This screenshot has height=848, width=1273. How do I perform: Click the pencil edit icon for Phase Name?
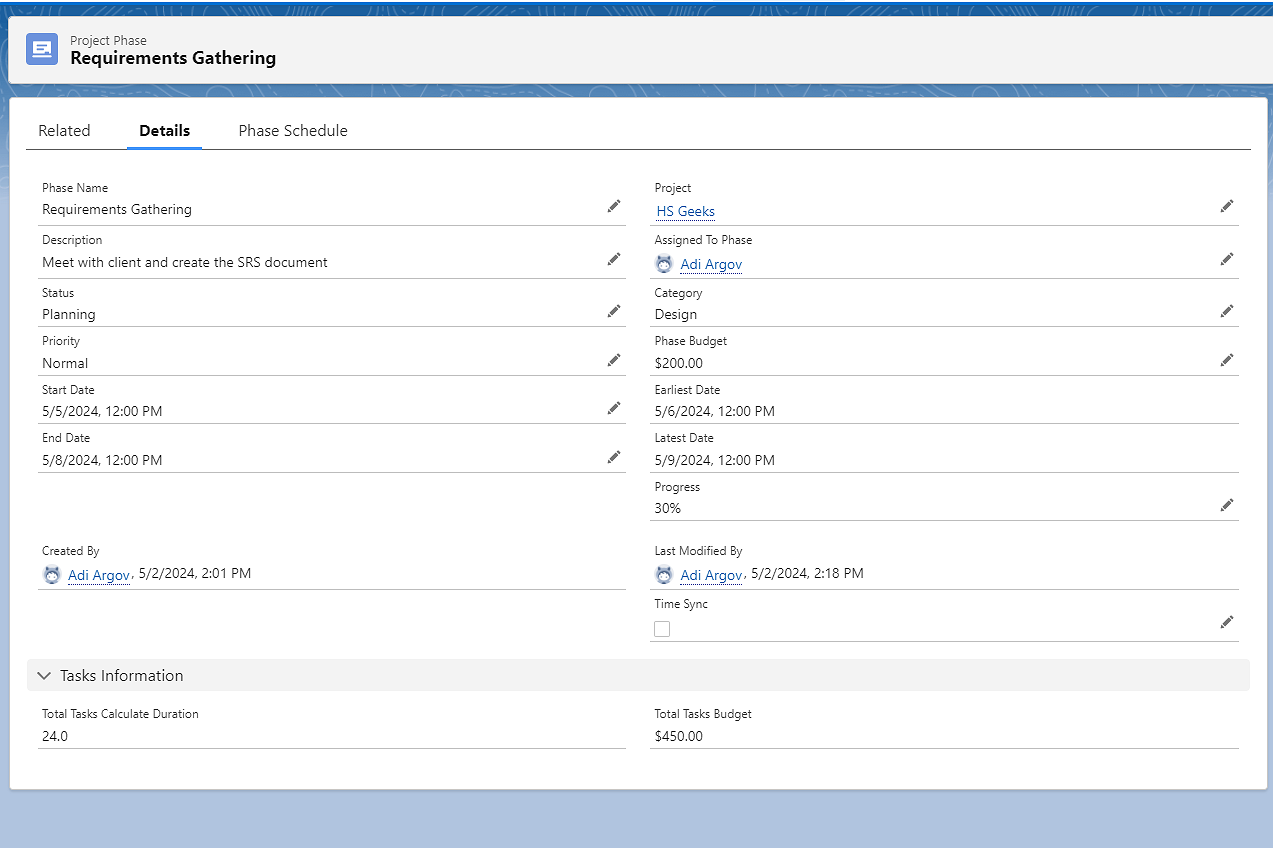pos(614,206)
